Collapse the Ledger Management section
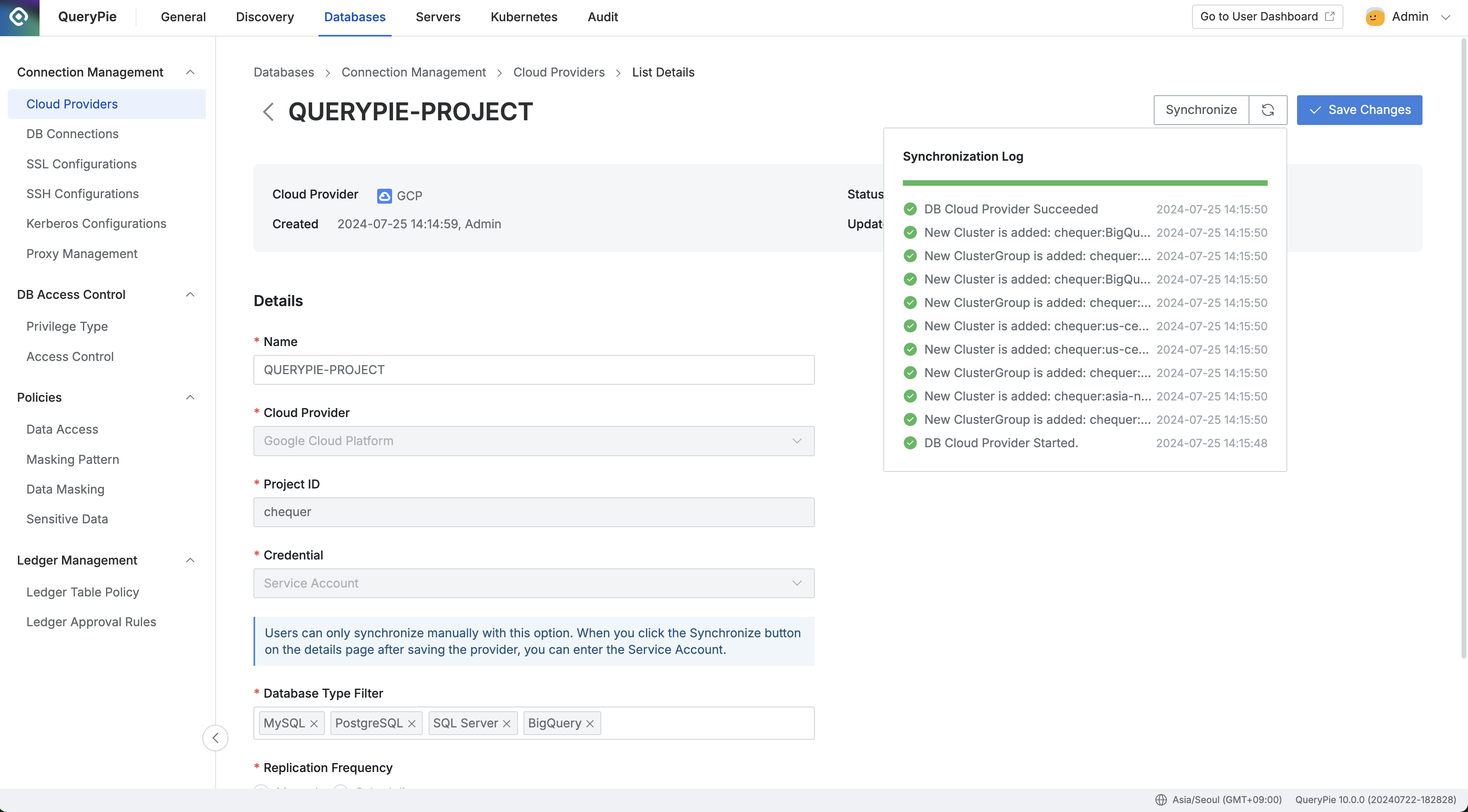Viewport: 1468px width, 812px height. [x=191, y=560]
